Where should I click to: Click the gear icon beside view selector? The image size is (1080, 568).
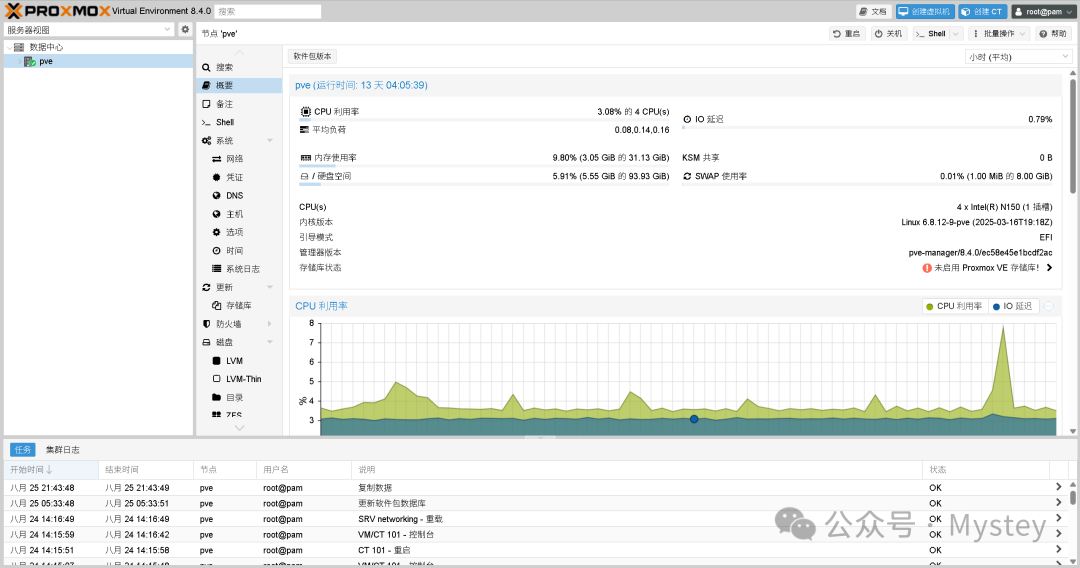[185, 30]
